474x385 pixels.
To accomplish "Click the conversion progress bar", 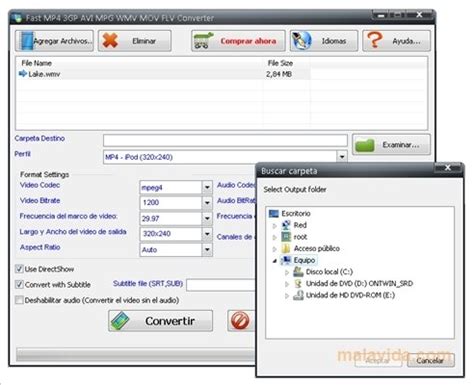I will [136, 354].
